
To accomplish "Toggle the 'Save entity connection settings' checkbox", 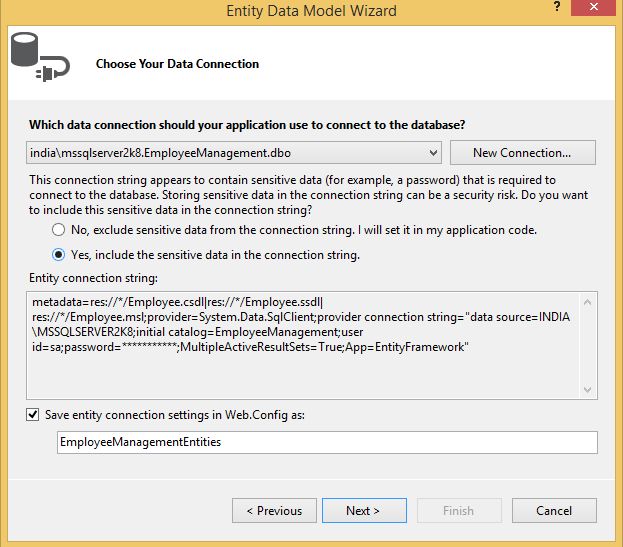I will (x=35, y=415).
